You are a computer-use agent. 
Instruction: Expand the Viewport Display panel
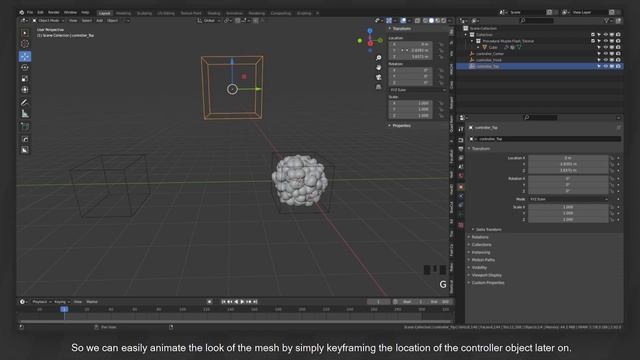click(x=486, y=275)
